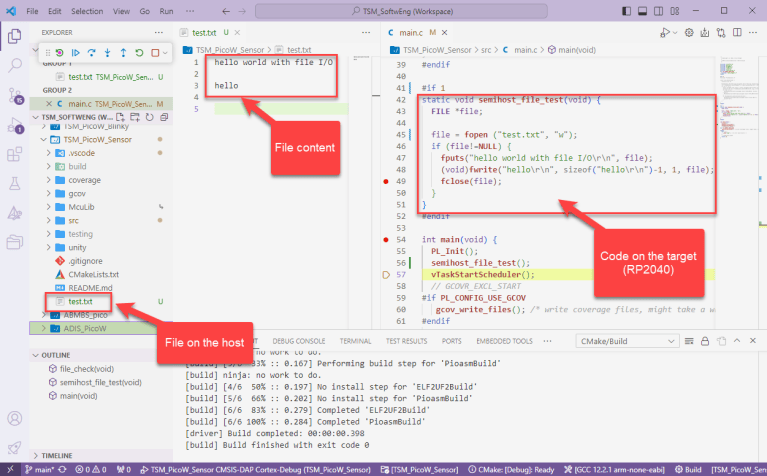Expand the src folder
767x476 pixels.
point(48,221)
